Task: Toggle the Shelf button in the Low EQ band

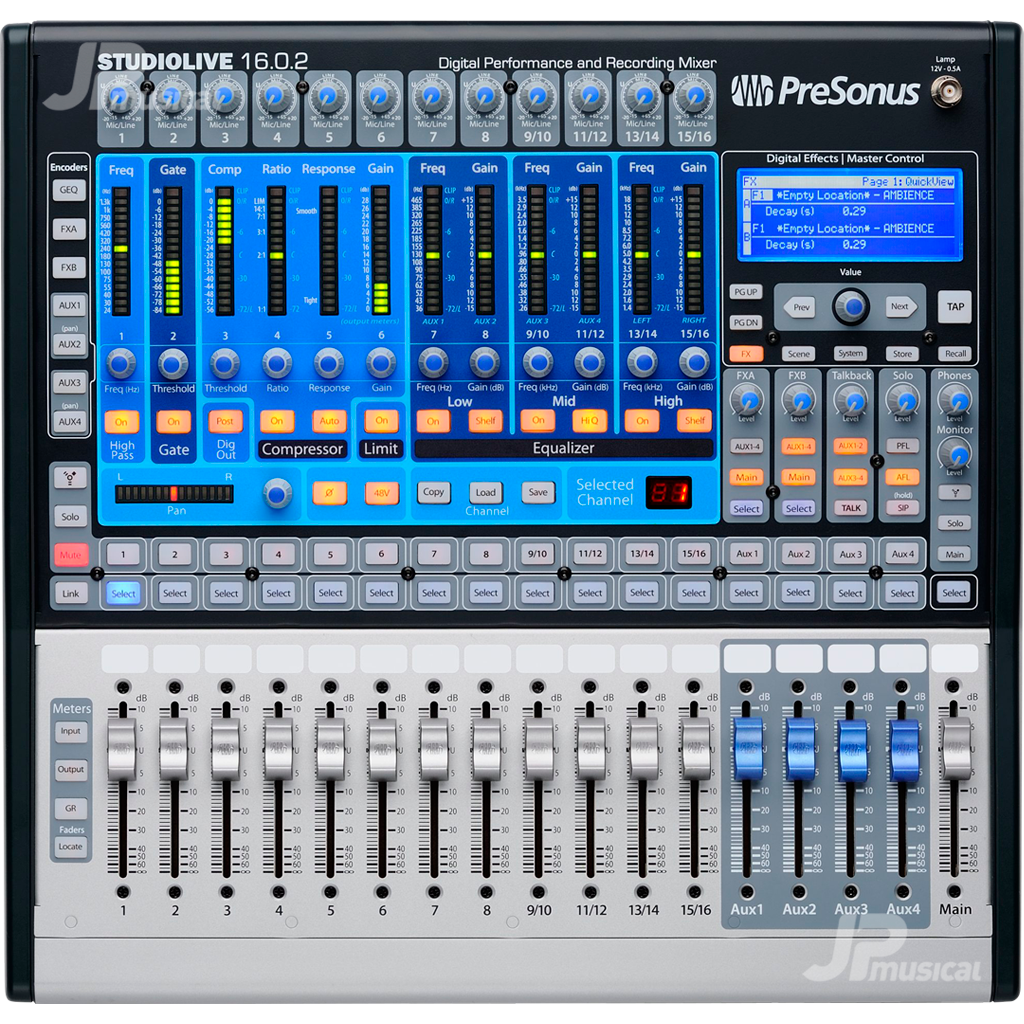Action: 485,421
